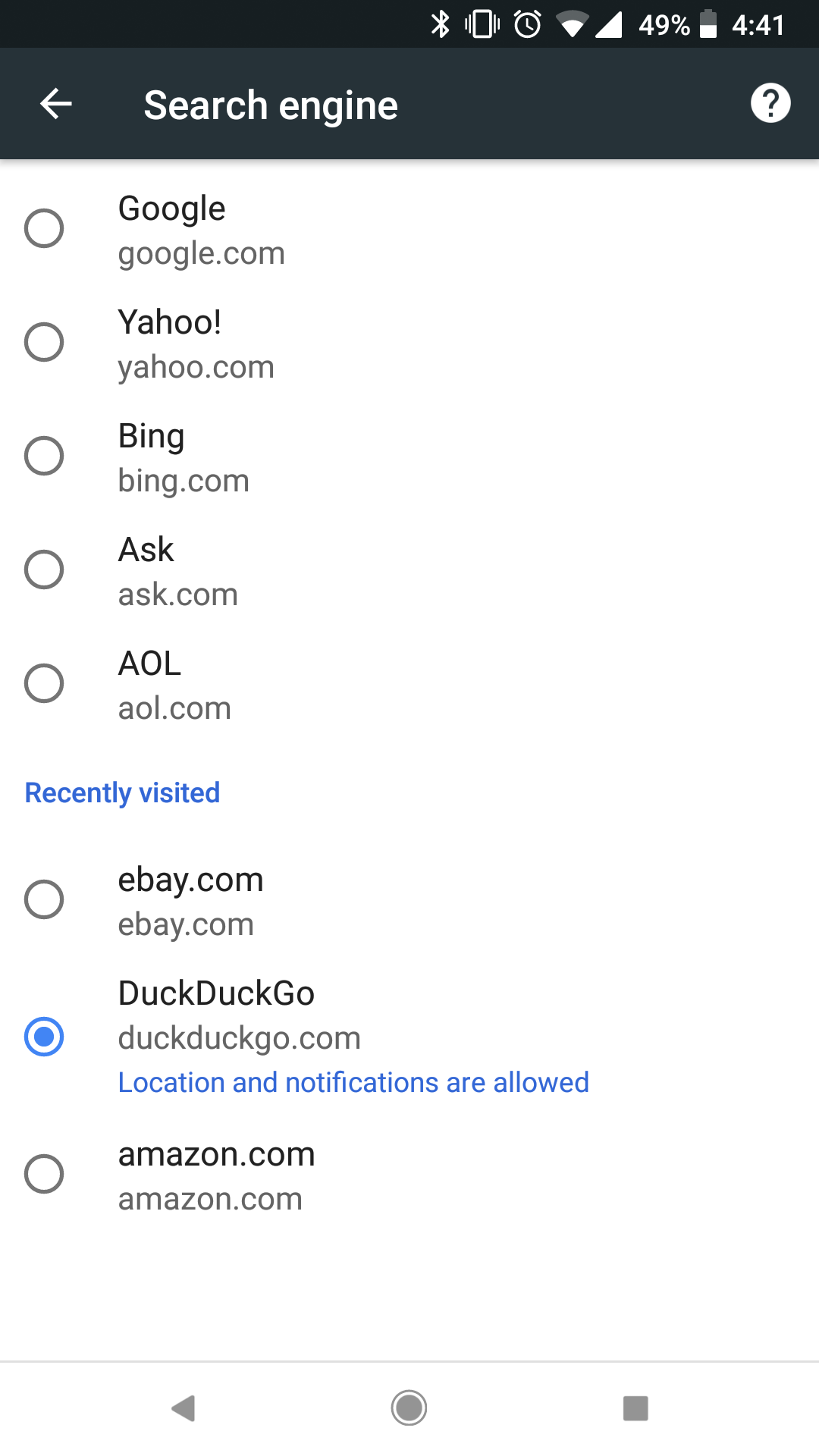Tap the battery status icon
819x1456 pixels.
[x=708, y=24]
